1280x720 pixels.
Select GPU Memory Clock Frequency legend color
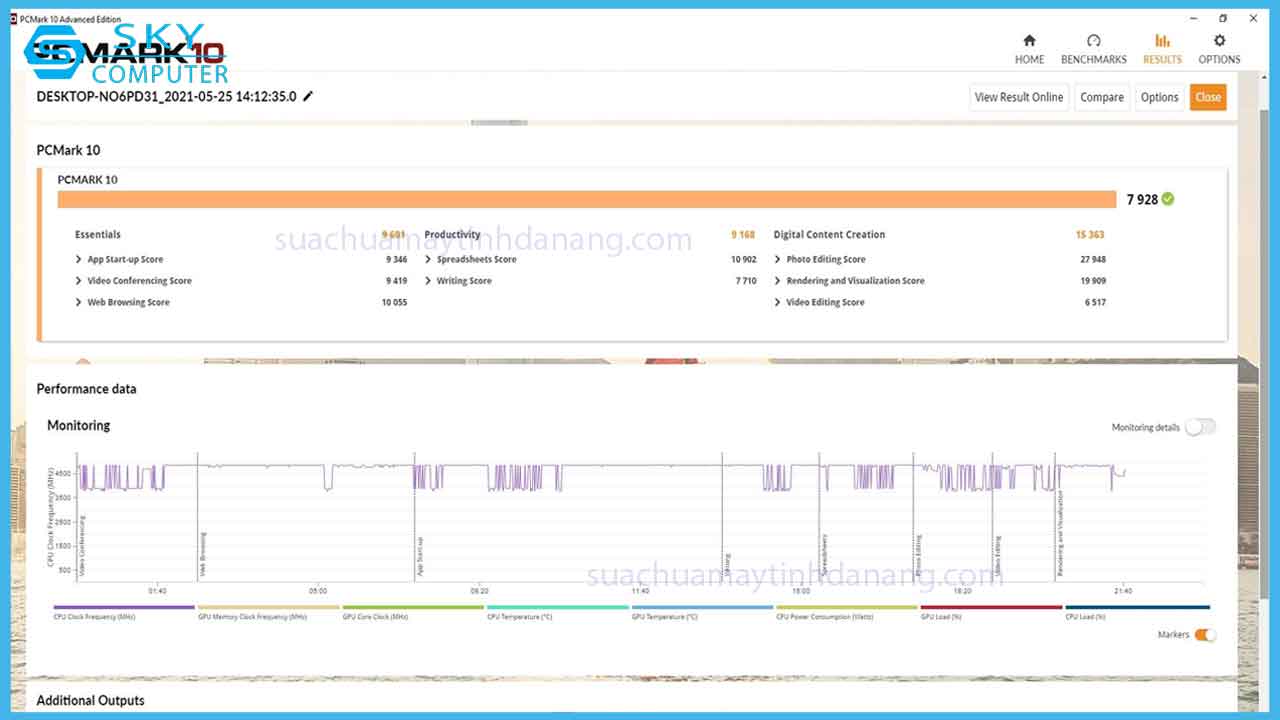pyautogui.click(x=268, y=607)
